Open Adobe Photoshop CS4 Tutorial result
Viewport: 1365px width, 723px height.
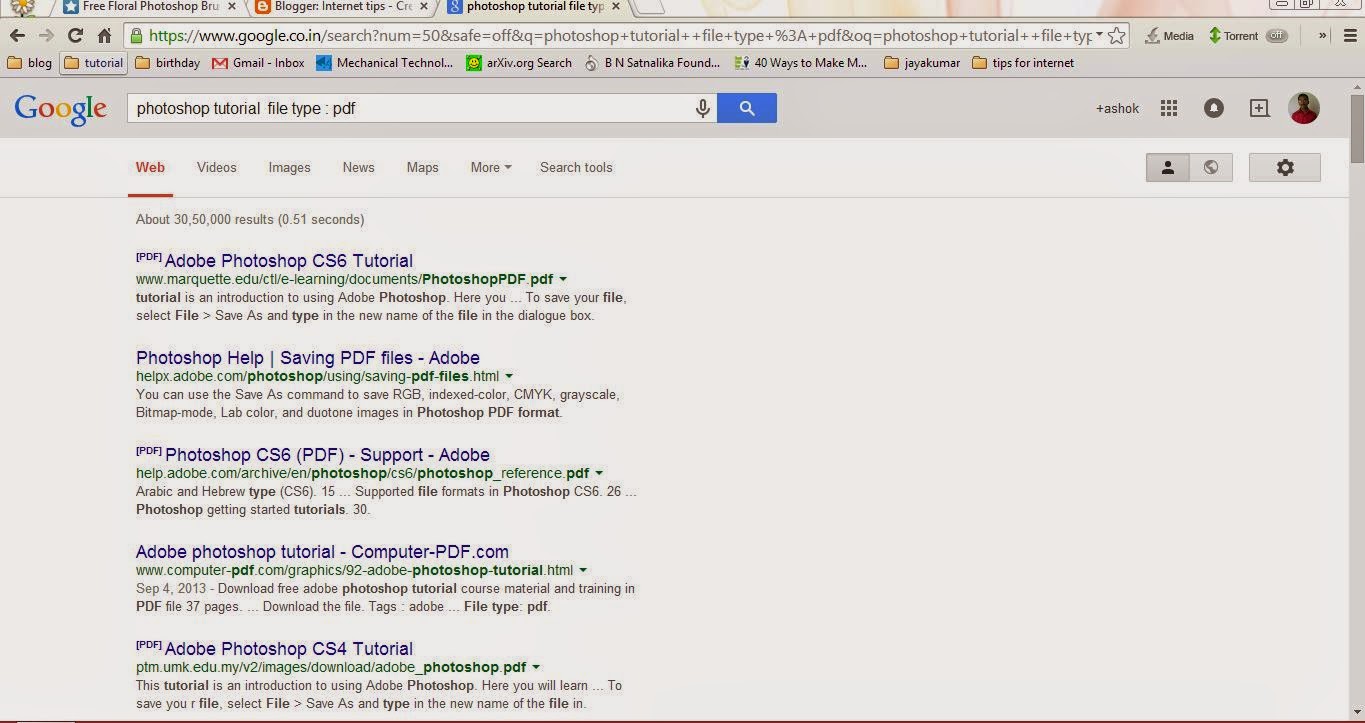288,648
